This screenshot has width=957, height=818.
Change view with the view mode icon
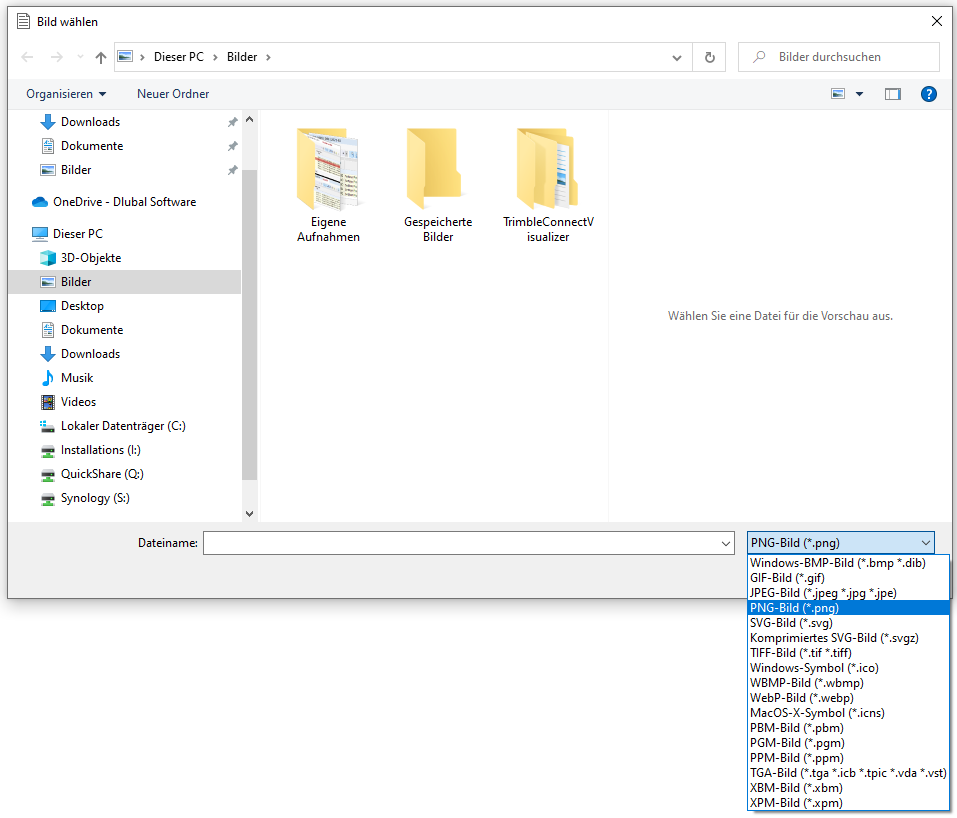coord(838,94)
